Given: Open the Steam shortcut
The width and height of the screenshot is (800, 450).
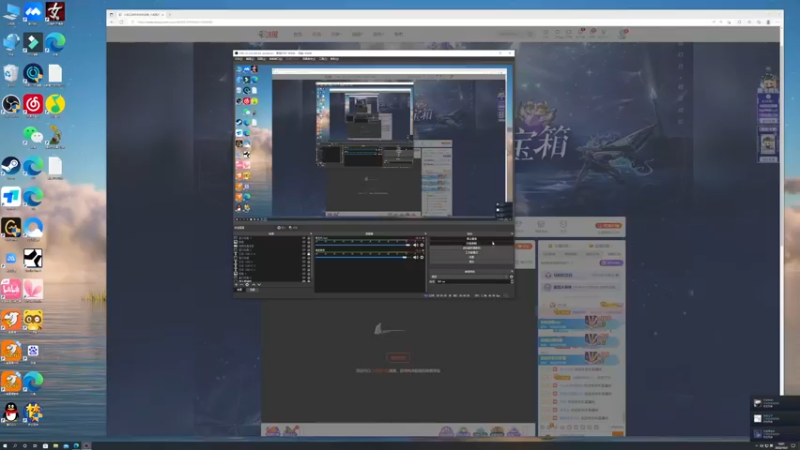Looking at the screenshot, I should pyautogui.click(x=11, y=166).
